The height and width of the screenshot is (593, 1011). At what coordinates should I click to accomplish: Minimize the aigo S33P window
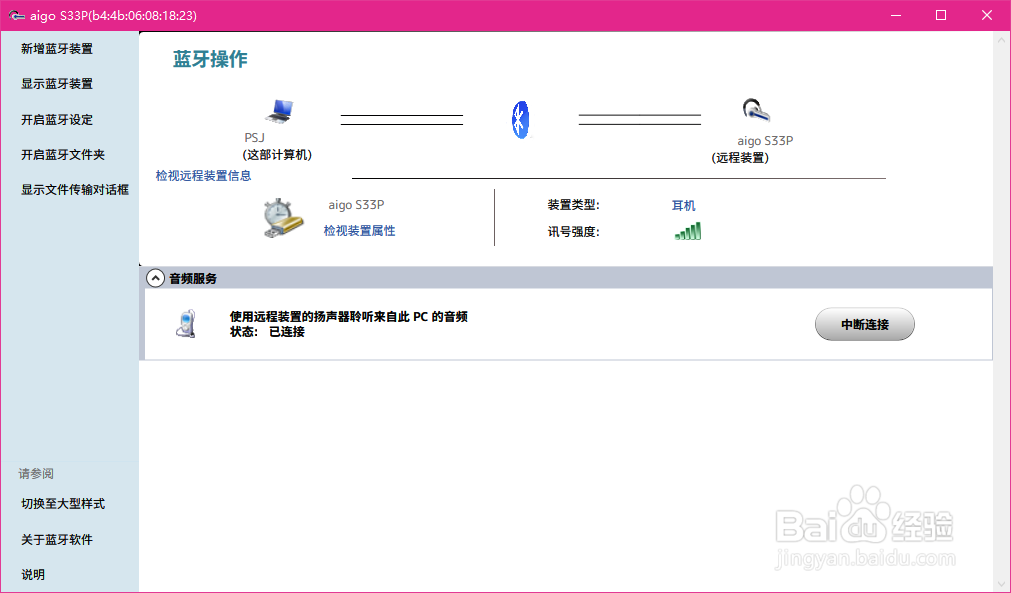(896, 15)
